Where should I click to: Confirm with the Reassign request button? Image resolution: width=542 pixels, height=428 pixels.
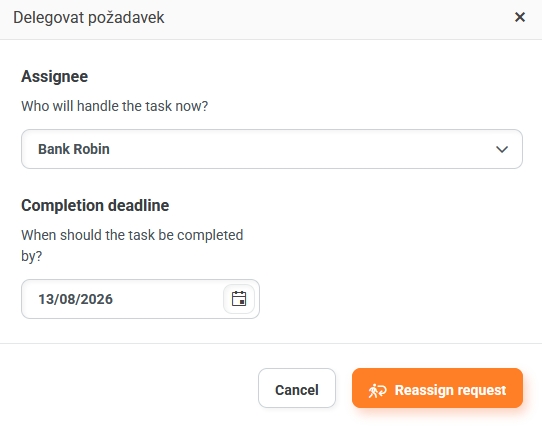(437, 388)
